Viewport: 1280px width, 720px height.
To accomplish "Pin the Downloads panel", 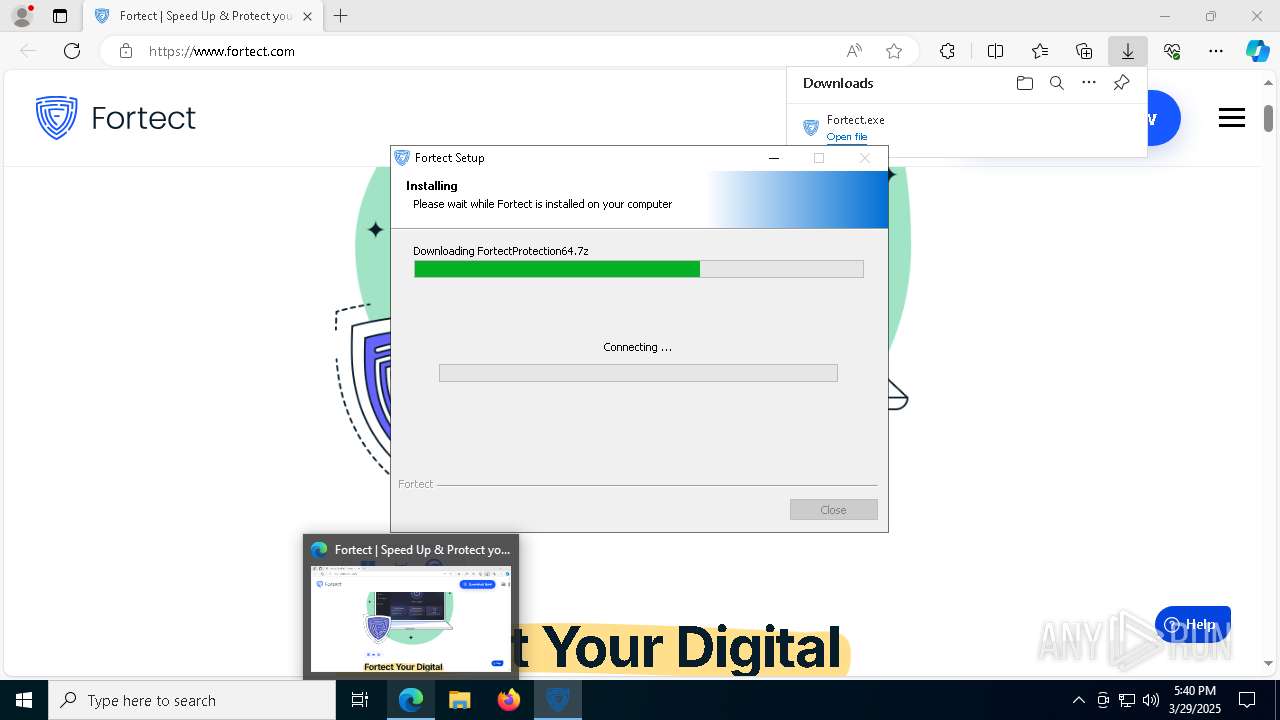I will [x=1121, y=83].
